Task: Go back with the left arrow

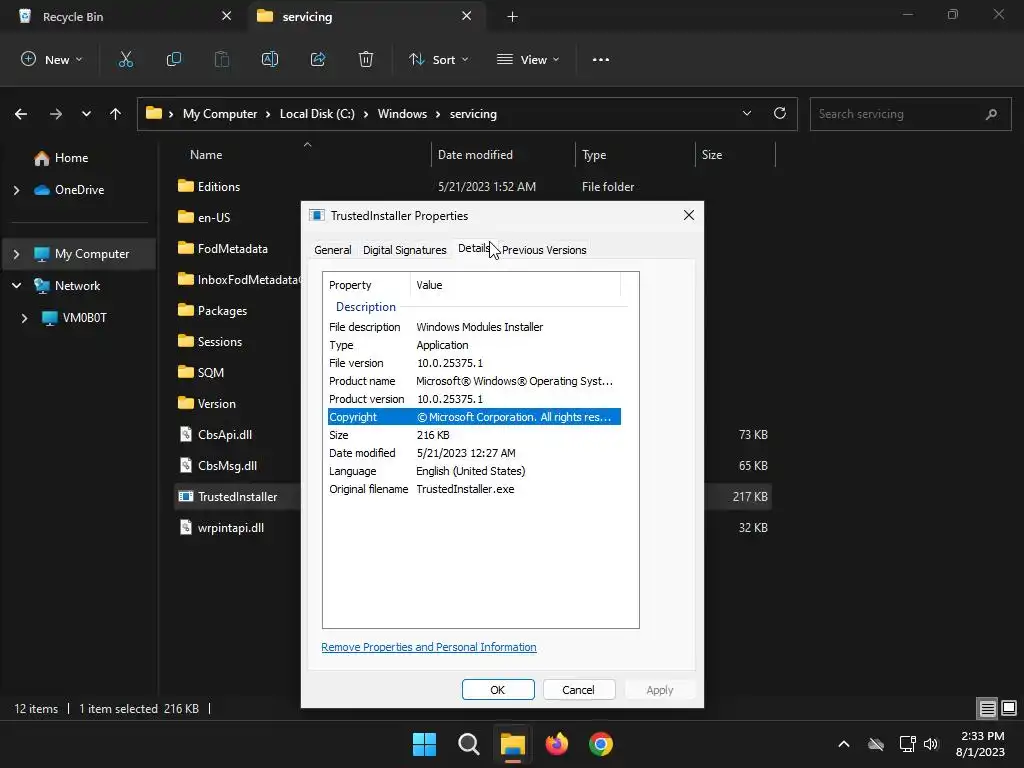Action: [21, 114]
